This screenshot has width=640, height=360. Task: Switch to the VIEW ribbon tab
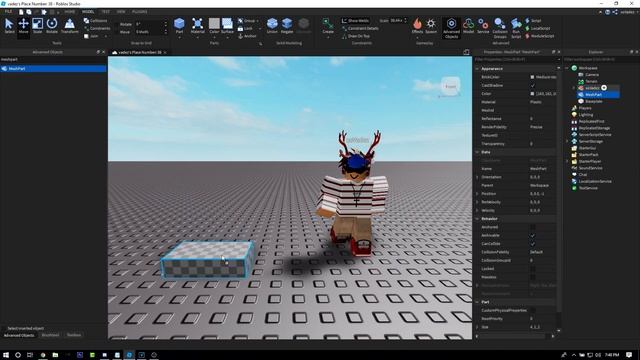click(x=121, y=12)
